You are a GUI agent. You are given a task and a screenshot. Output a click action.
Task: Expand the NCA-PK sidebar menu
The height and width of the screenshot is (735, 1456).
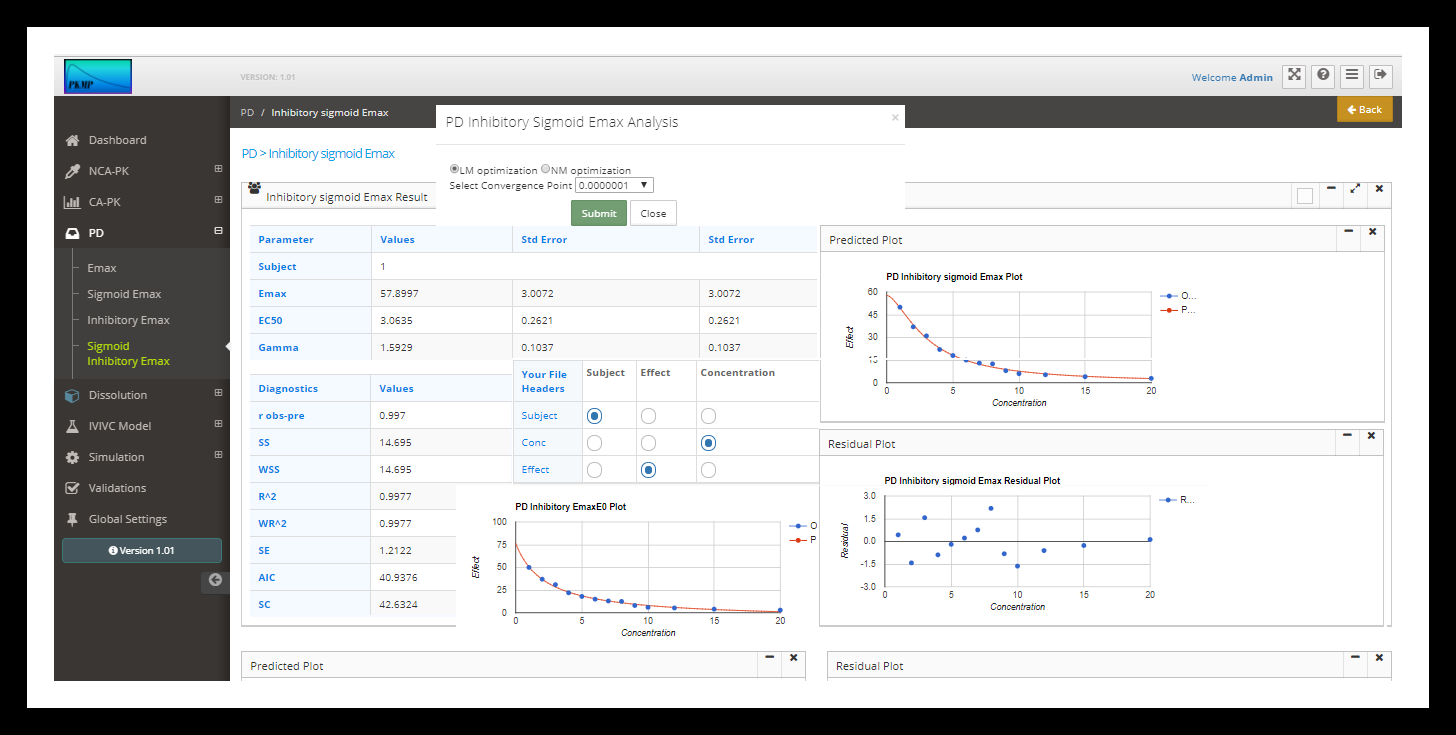click(218, 170)
